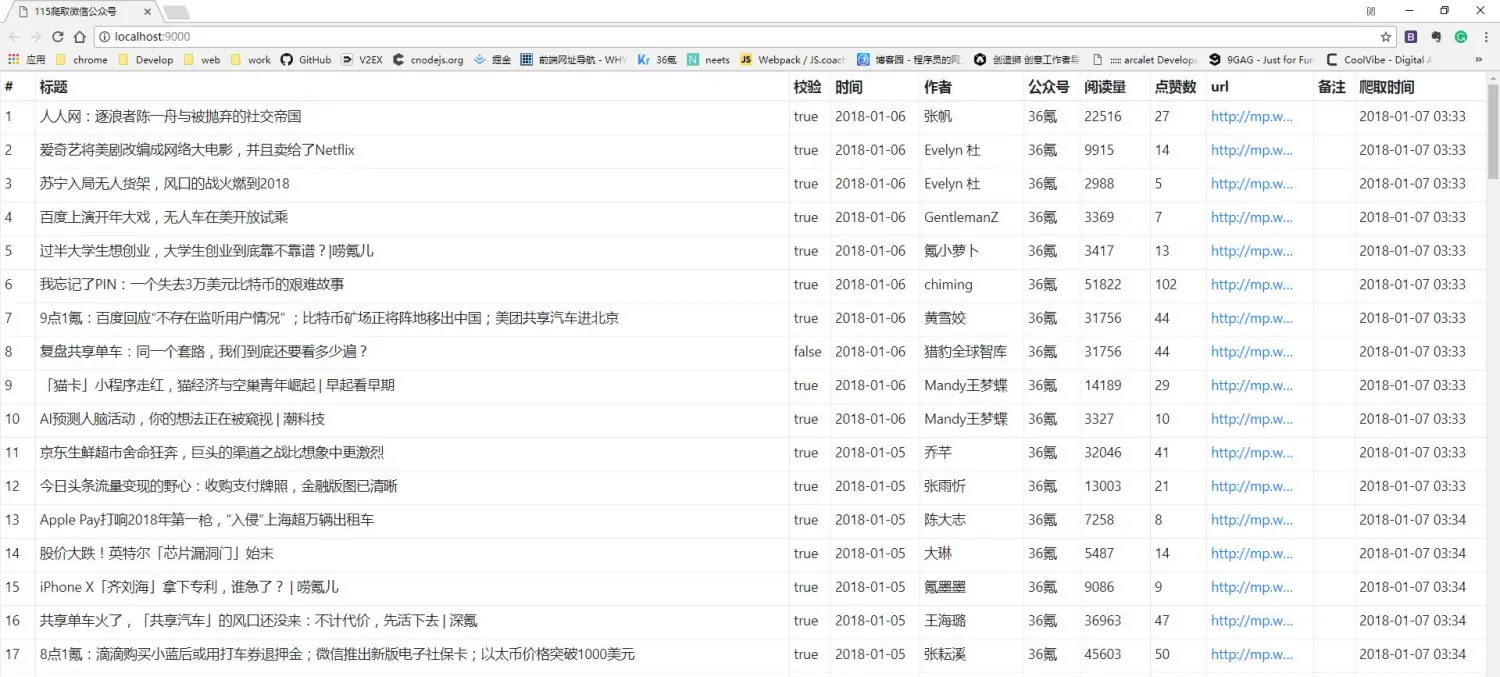Open the apps shortcut 应用 in the bookmarks bar
Viewport: 1500px width, 677px height.
pyautogui.click(x=27, y=60)
